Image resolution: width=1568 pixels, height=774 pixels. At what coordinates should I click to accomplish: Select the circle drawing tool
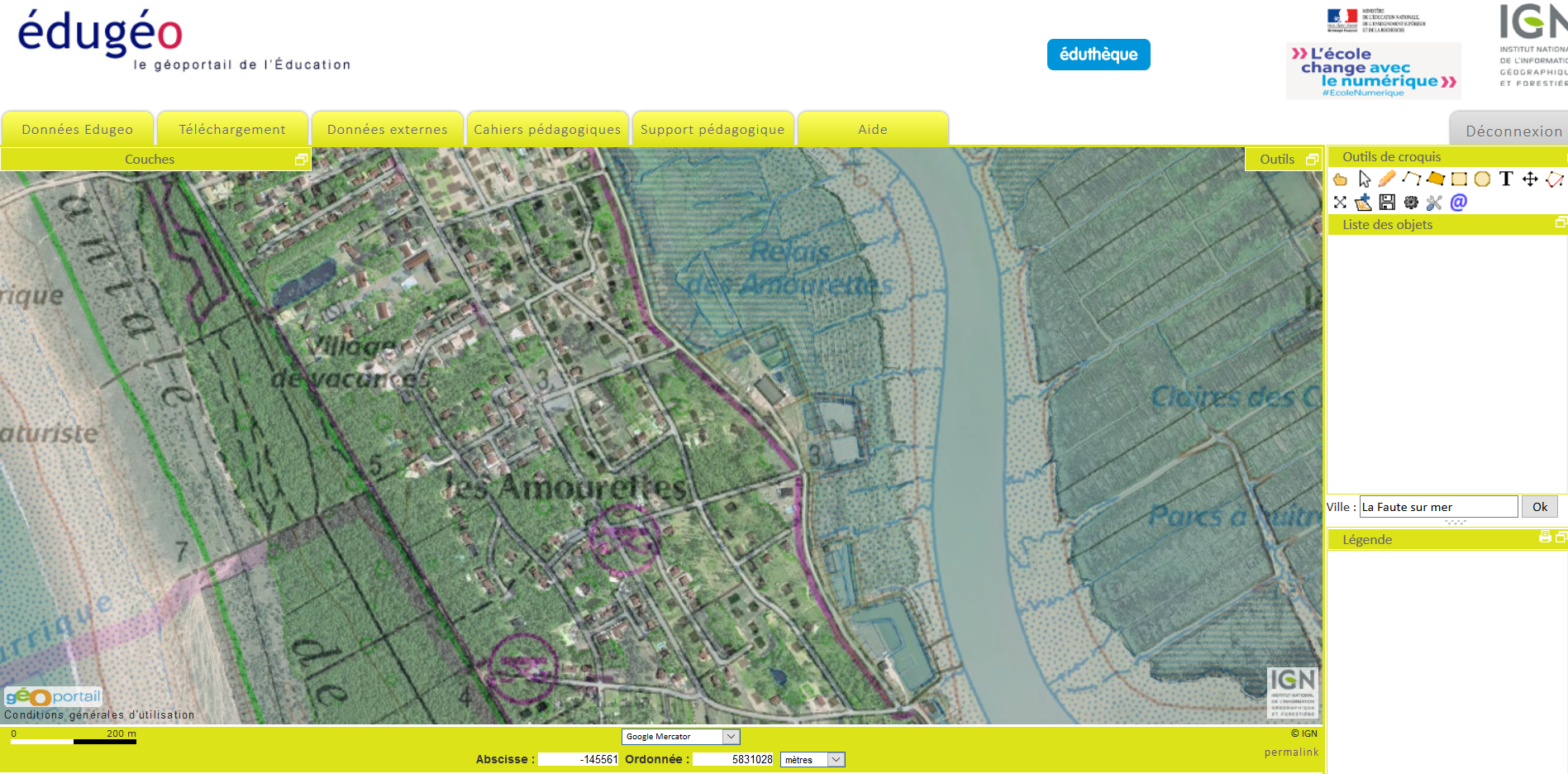coord(1482,179)
